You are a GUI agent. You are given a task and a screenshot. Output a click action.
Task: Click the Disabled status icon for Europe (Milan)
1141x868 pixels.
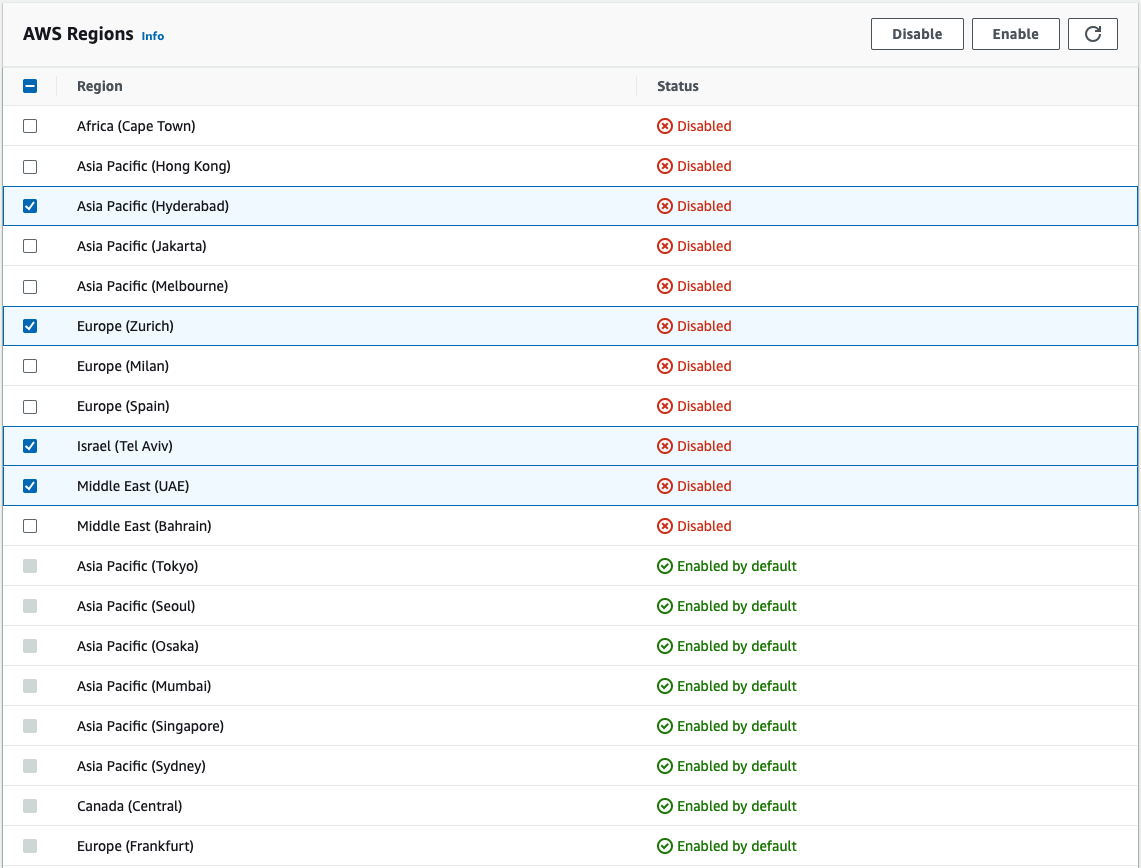coord(664,366)
